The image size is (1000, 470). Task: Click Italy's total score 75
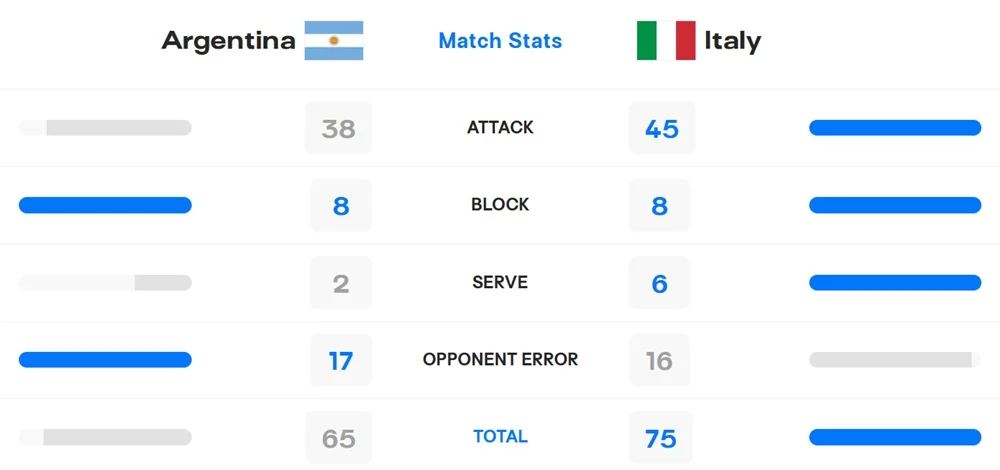(661, 438)
